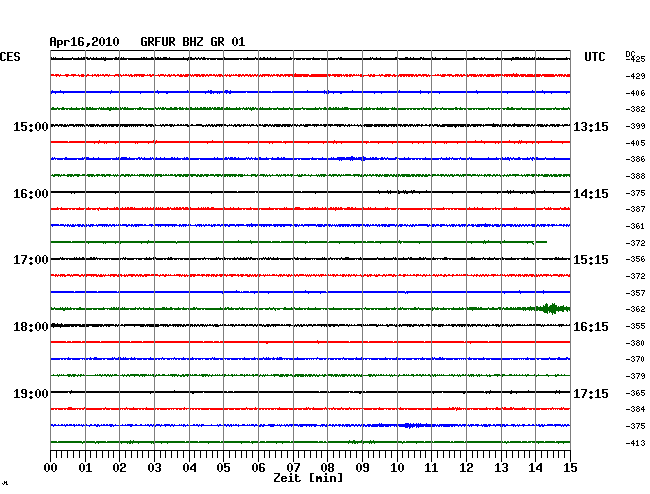The image size is (650, 494).
Task: Click the DC offset value -370
Action: pos(635,359)
